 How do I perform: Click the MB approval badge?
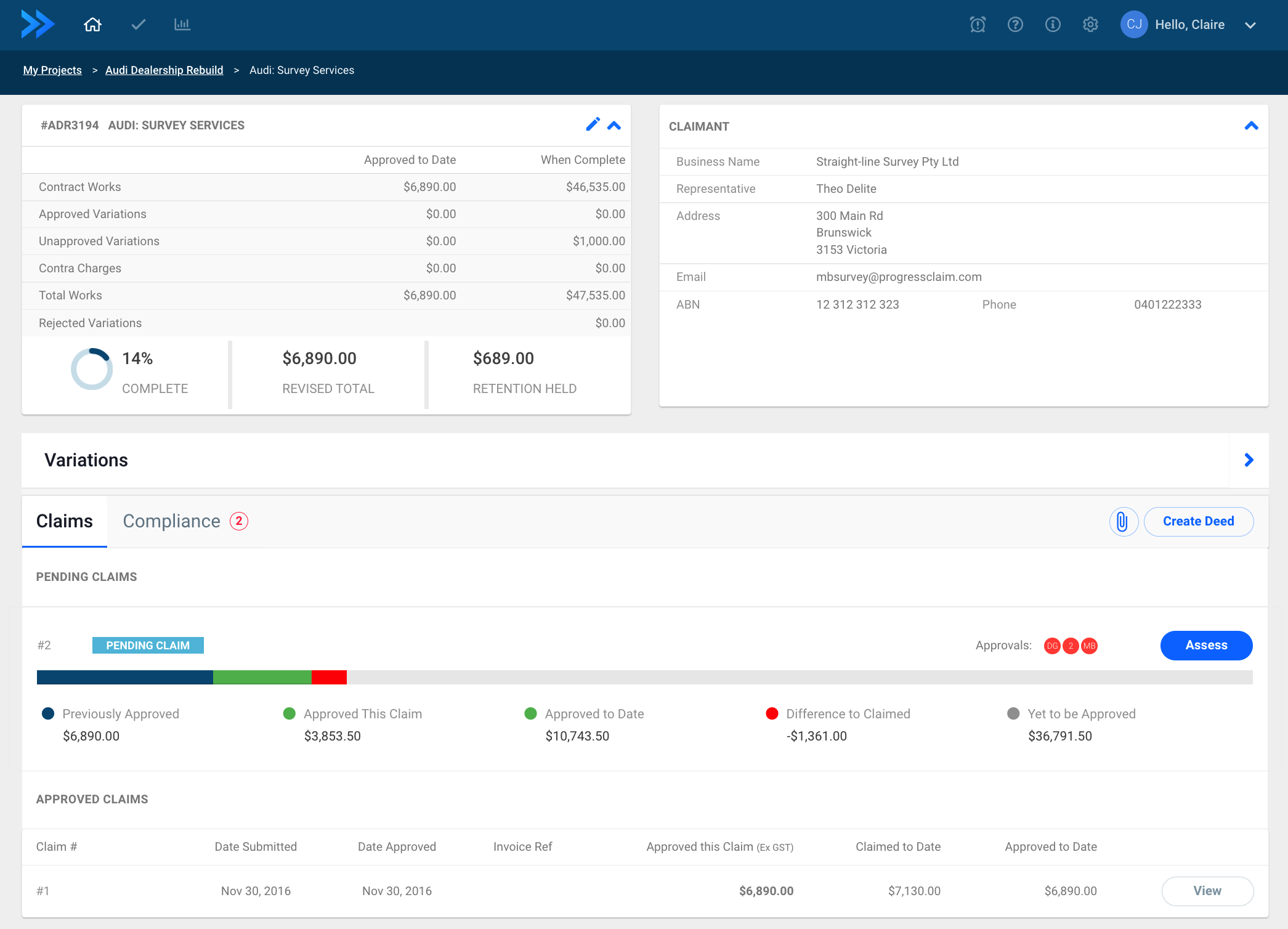pyautogui.click(x=1090, y=646)
